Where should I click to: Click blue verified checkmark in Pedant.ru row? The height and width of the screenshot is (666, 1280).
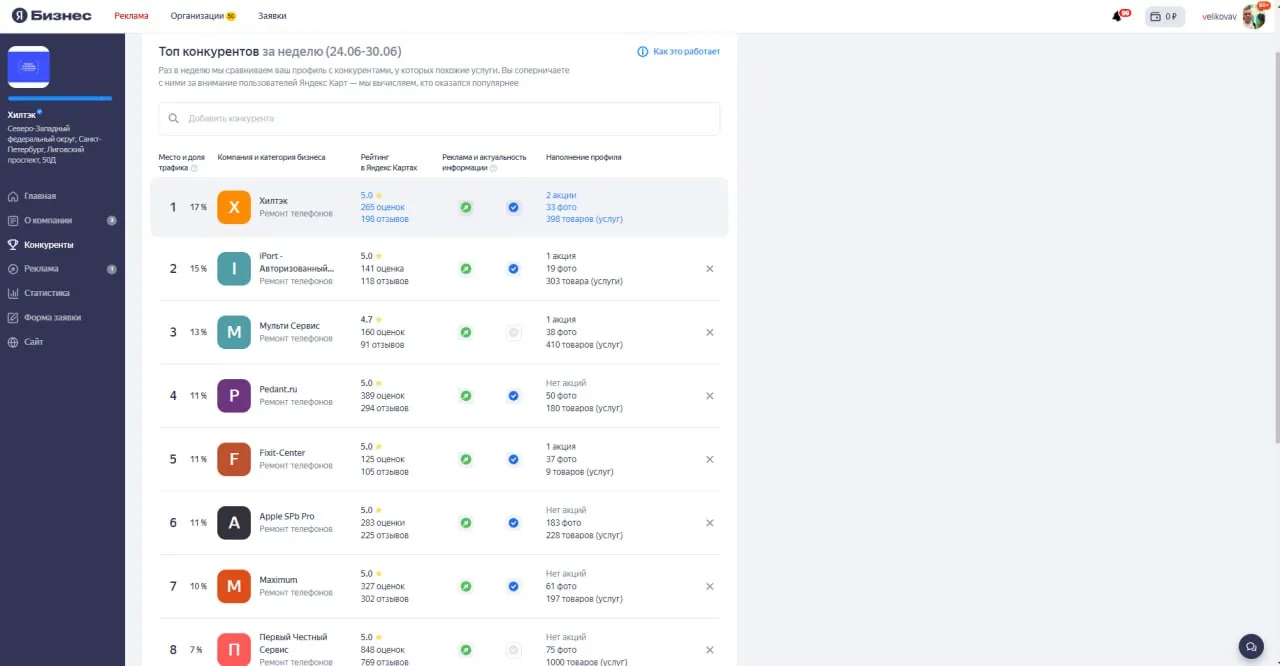point(513,396)
